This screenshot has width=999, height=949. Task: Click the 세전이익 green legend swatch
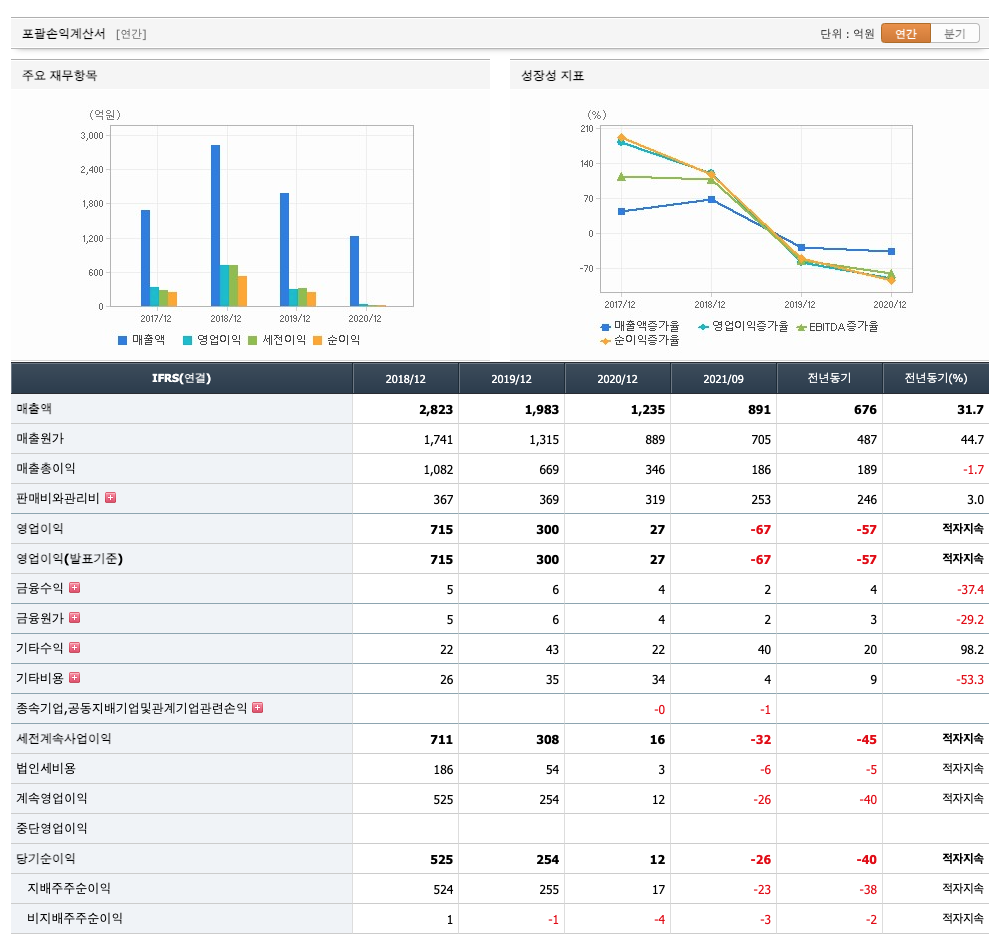252,340
